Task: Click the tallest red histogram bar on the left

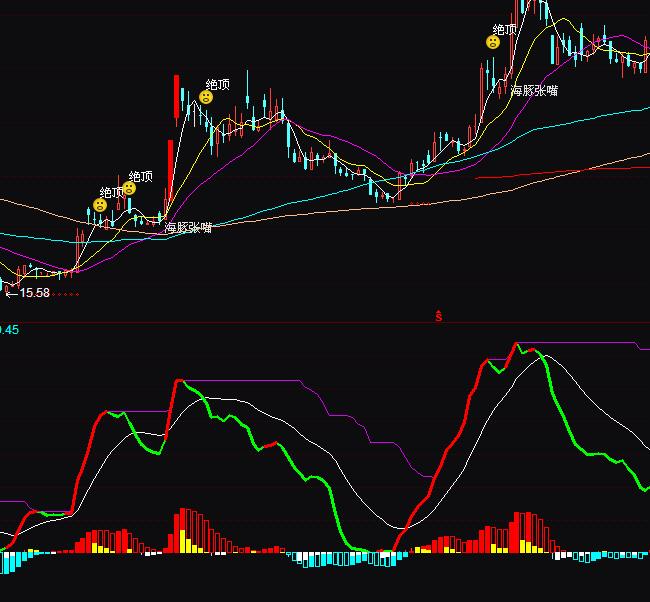Action: [x=182, y=531]
